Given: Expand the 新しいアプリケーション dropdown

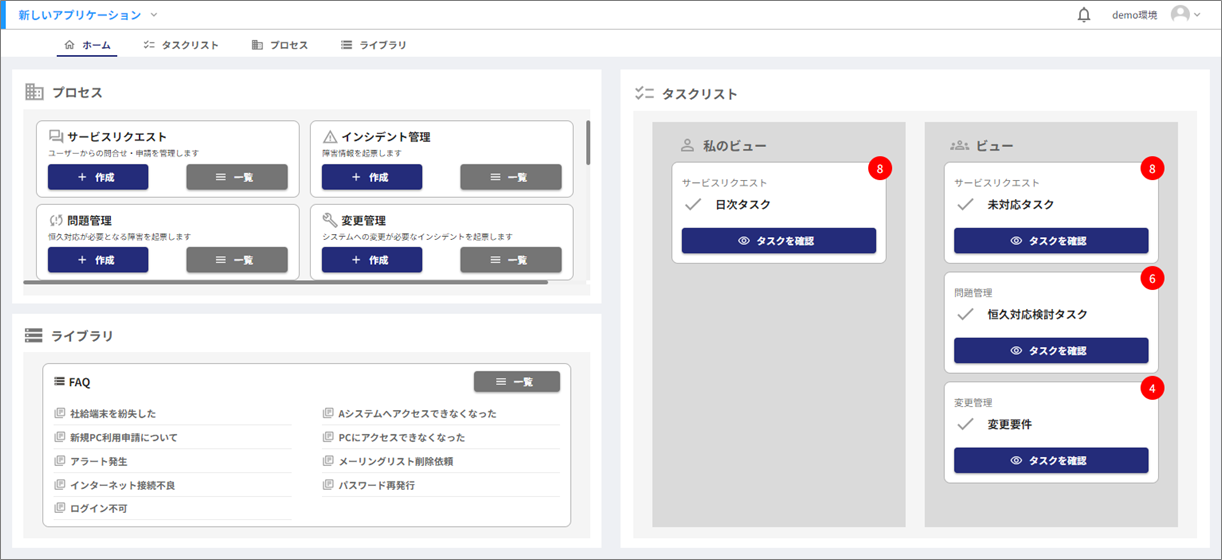Looking at the screenshot, I should pos(153,15).
